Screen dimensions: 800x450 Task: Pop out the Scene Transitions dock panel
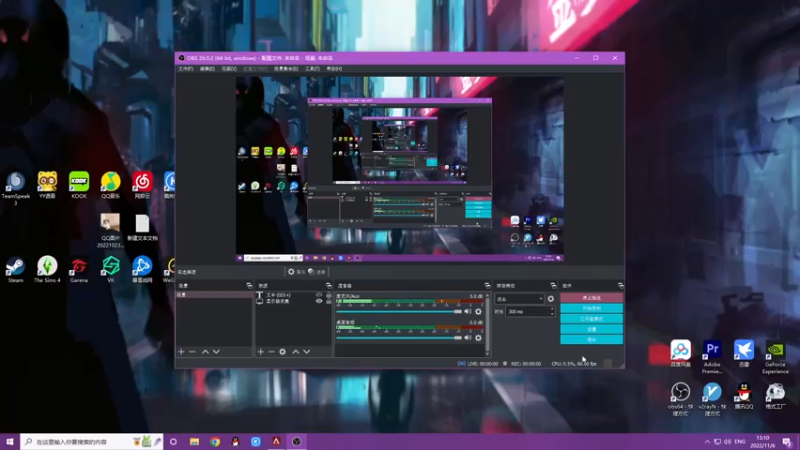553,286
